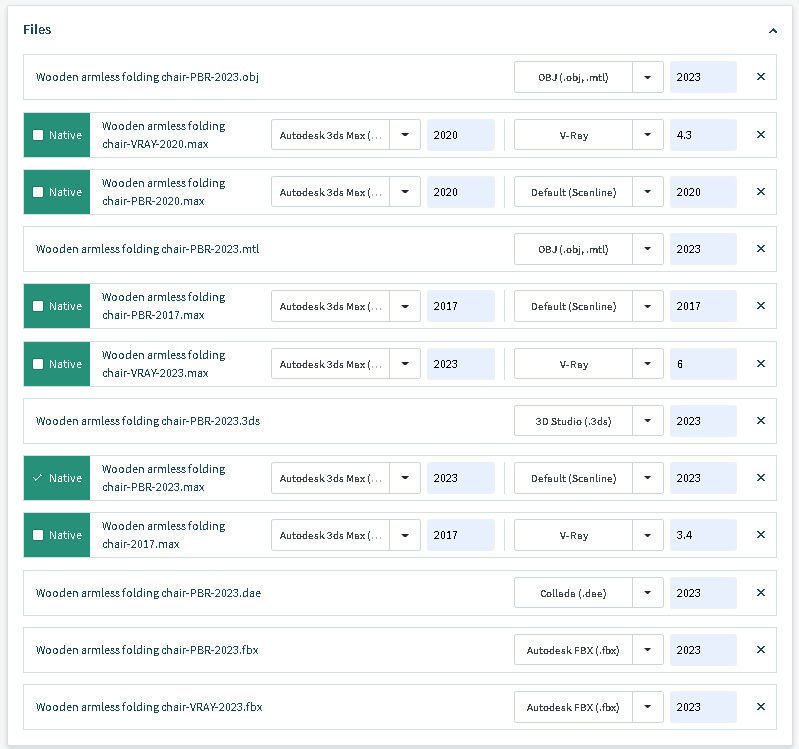Open 3D Studio (.3ds) format dropdown

point(648,421)
